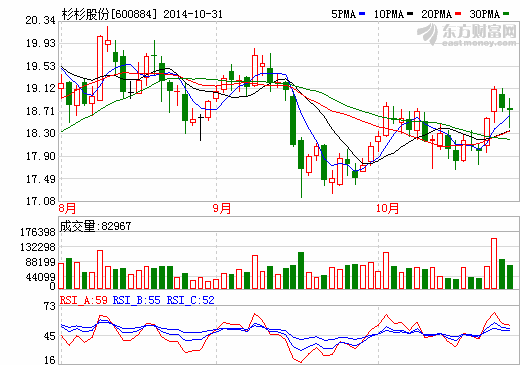Screen dimensions: 520x365
Task: Click the date 2014-10-31 in title
Action: point(193,14)
